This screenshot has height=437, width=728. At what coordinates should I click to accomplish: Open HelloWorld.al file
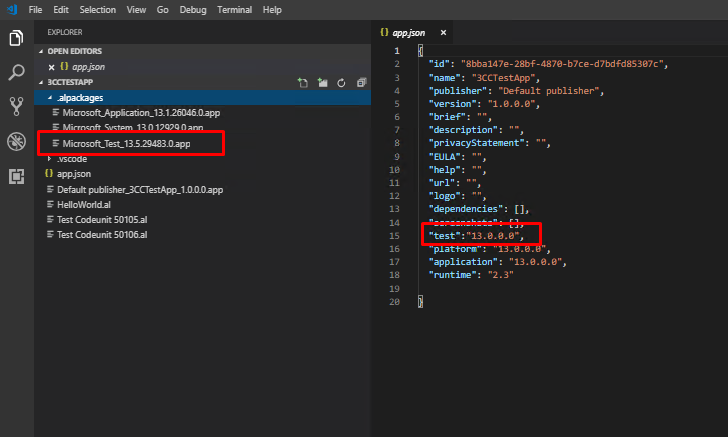pyautogui.click(x=84, y=205)
